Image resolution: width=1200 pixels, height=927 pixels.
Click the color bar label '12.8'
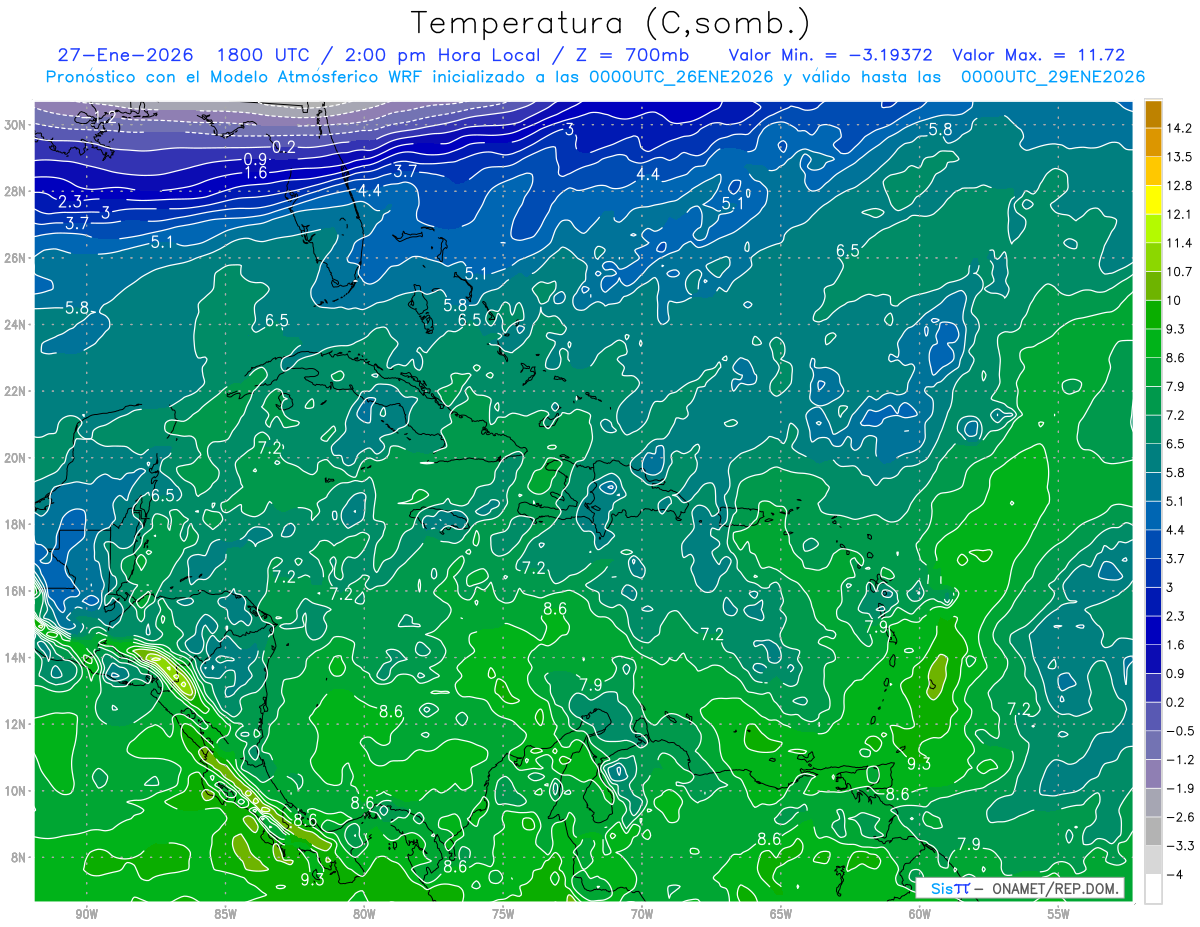pos(1179,186)
